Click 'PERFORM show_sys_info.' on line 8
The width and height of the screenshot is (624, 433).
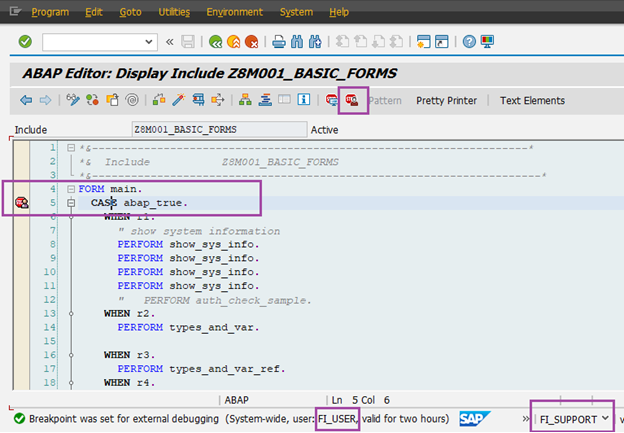[x=188, y=244]
